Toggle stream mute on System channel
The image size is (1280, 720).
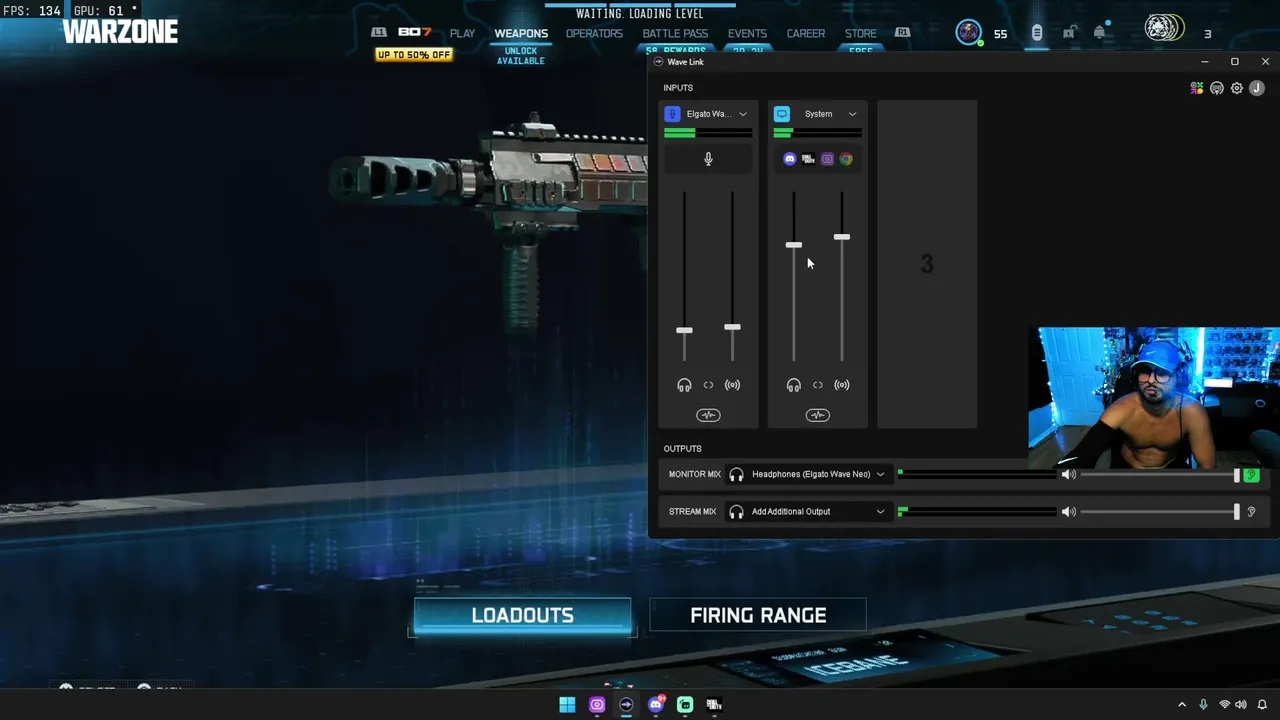click(842, 385)
